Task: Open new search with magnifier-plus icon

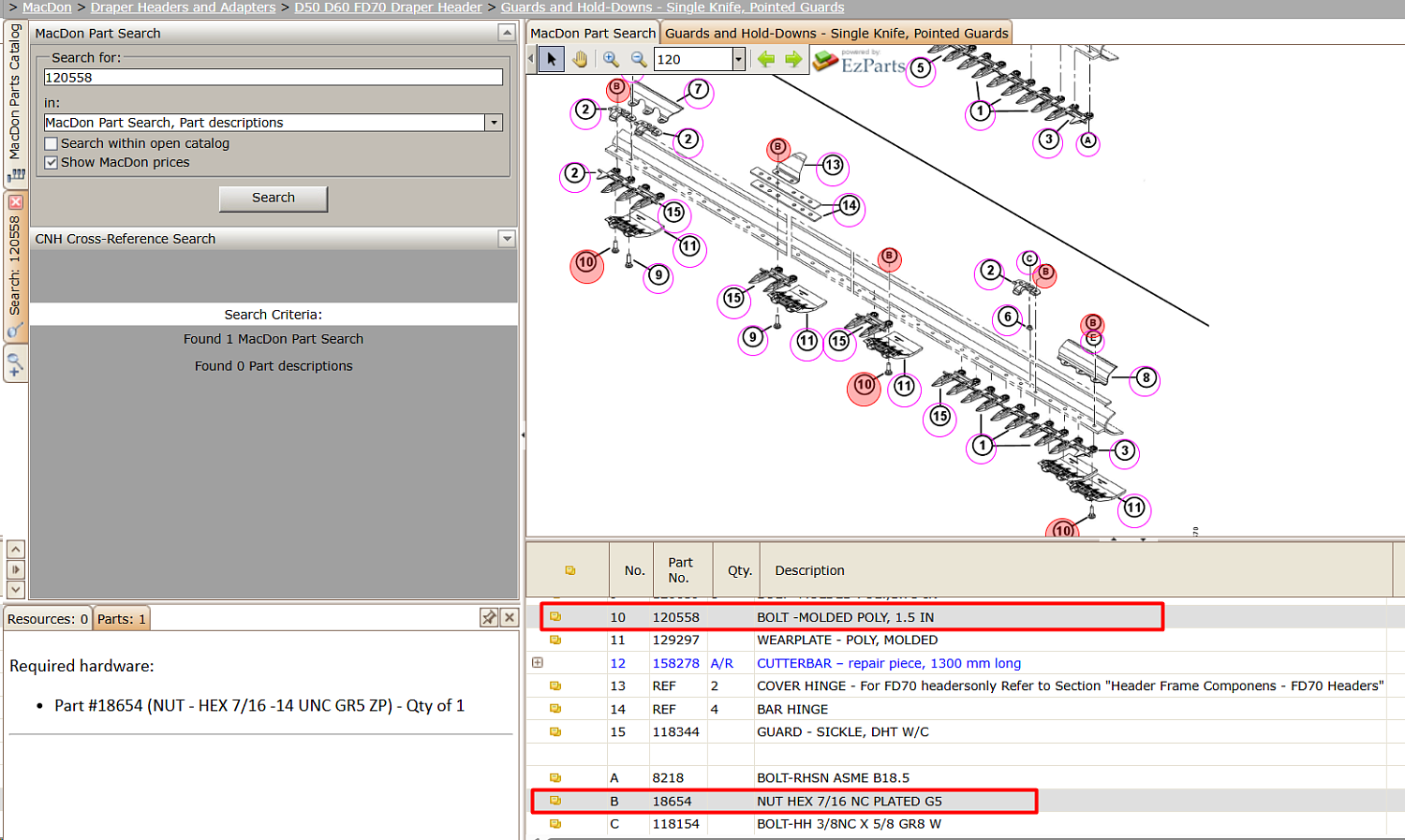Action: click(x=15, y=363)
